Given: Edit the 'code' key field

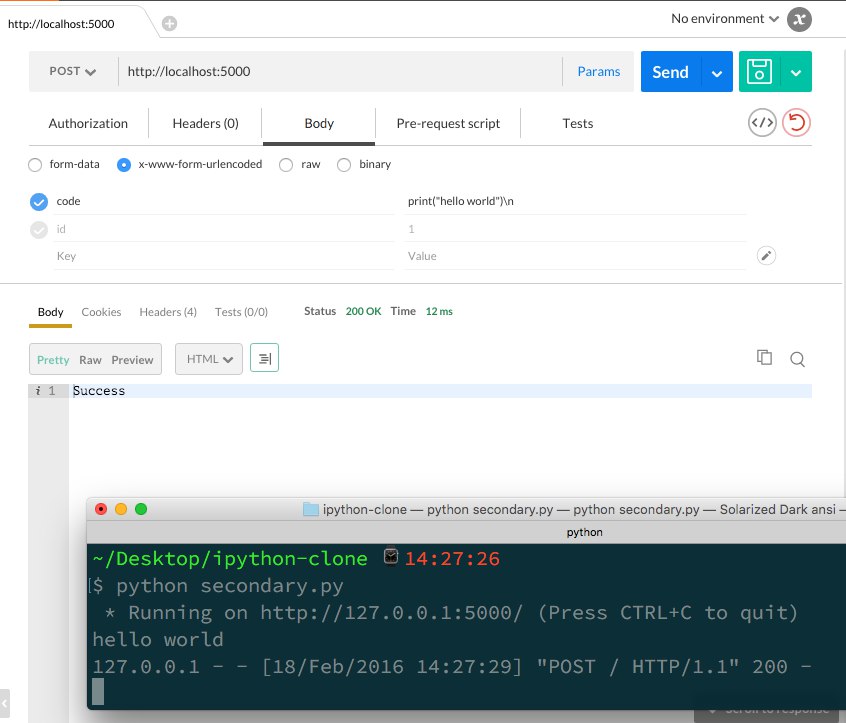Looking at the screenshot, I should [223, 201].
